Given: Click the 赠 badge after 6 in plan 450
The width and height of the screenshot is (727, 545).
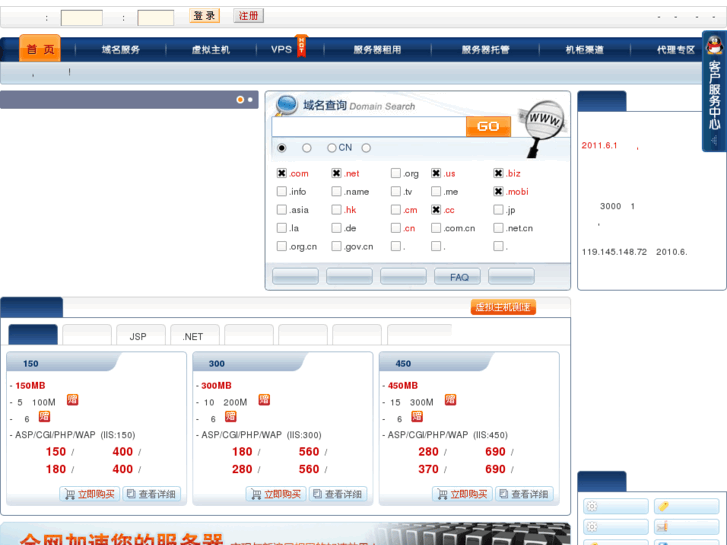Looking at the screenshot, I should point(417,417).
